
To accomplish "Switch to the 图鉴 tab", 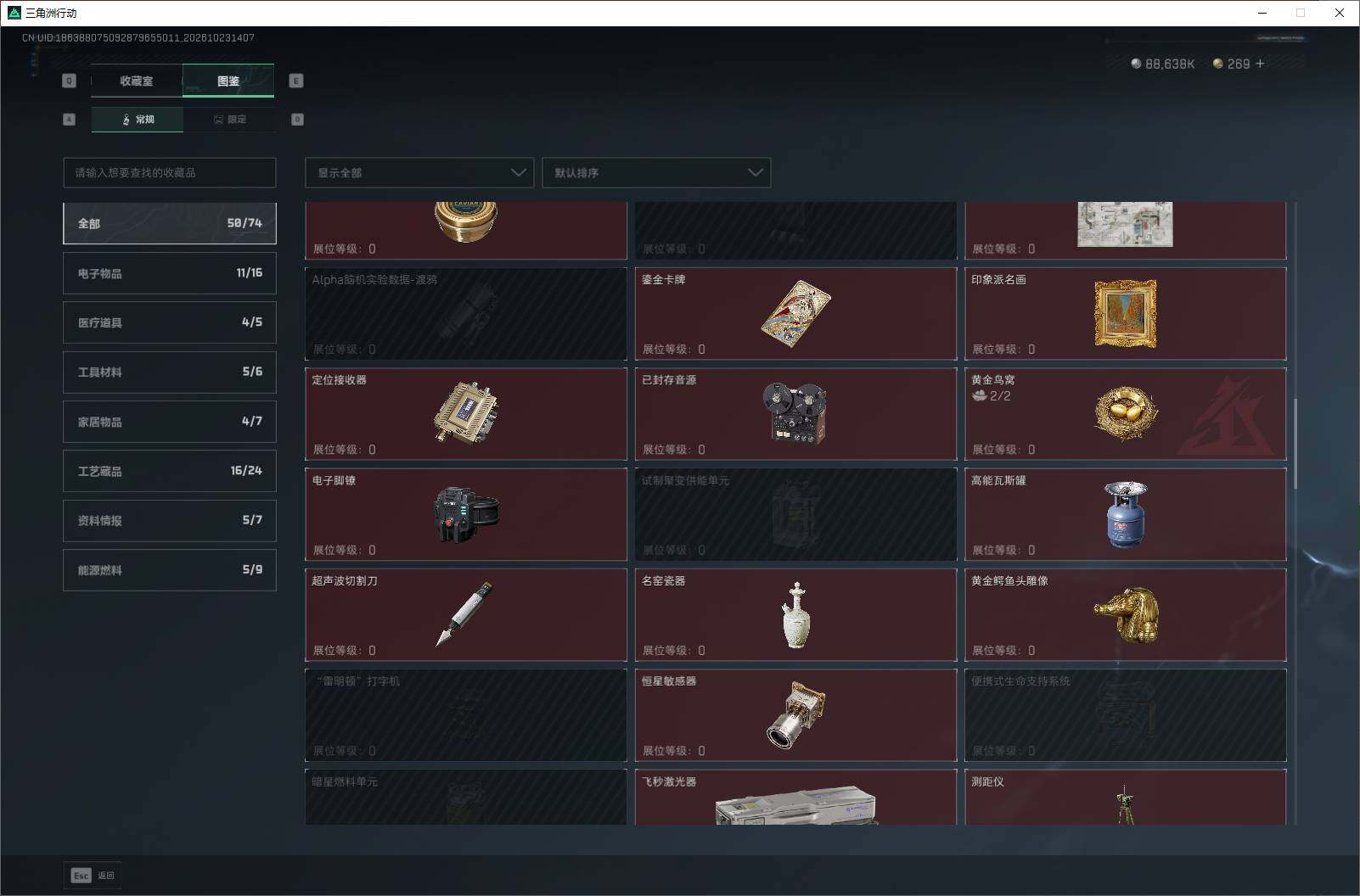I will point(228,81).
